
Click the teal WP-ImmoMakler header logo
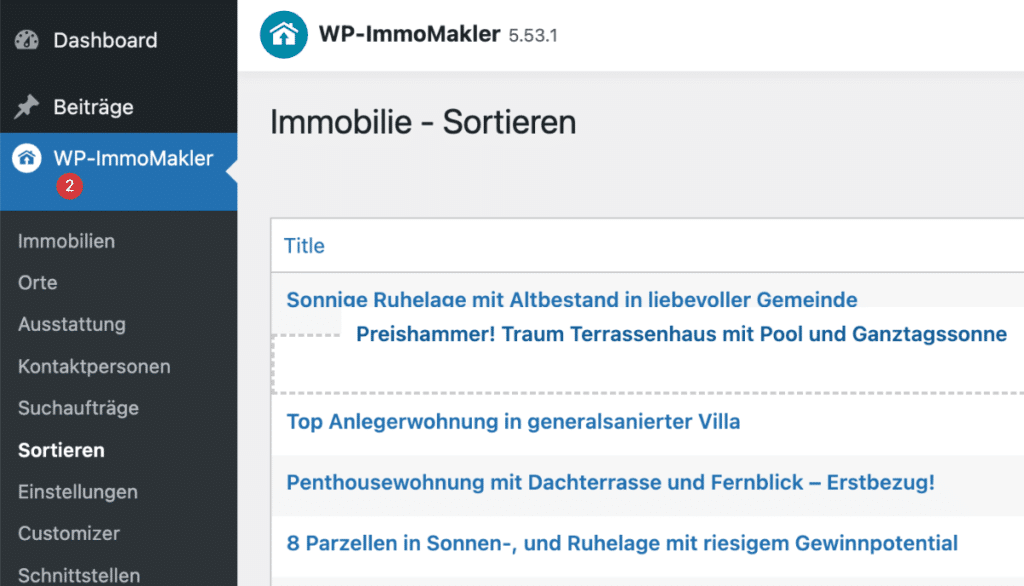[283, 35]
